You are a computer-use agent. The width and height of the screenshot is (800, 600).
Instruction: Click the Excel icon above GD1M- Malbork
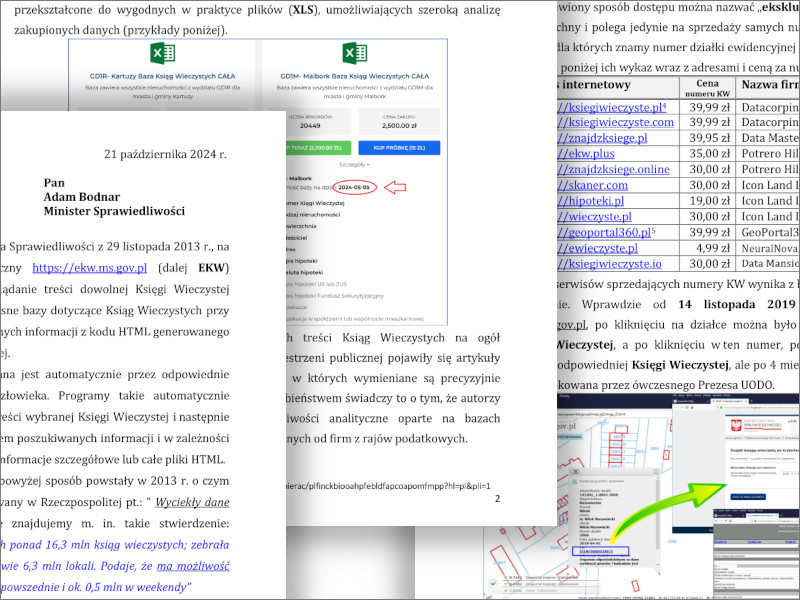coord(355,53)
